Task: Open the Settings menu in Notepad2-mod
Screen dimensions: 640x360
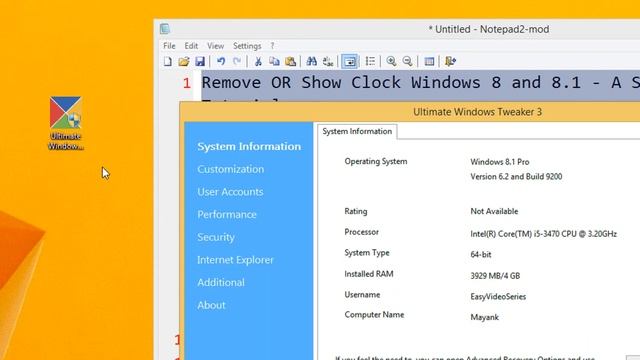Action: pyautogui.click(x=247, y=46)
